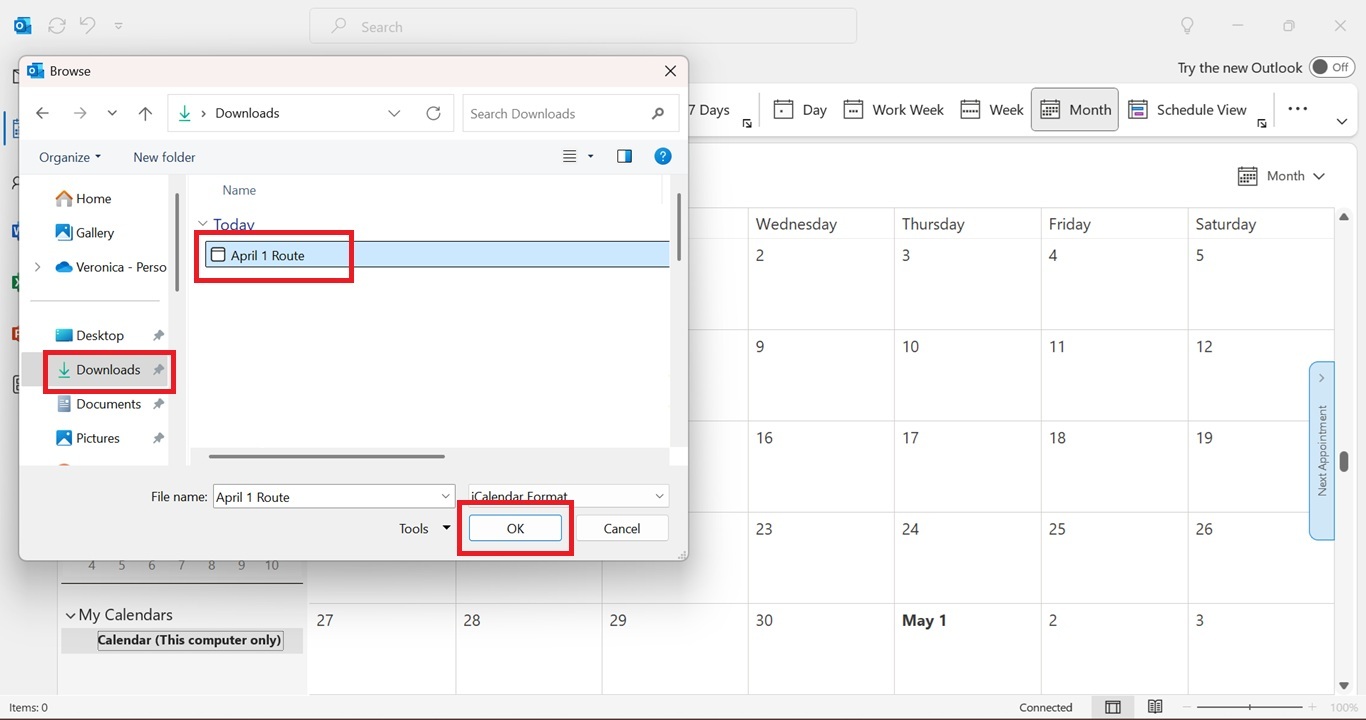The height and width of the screenshot is (720, 1366).
Task: Click the Up one level arrow icon
Action: coord(145,114)
